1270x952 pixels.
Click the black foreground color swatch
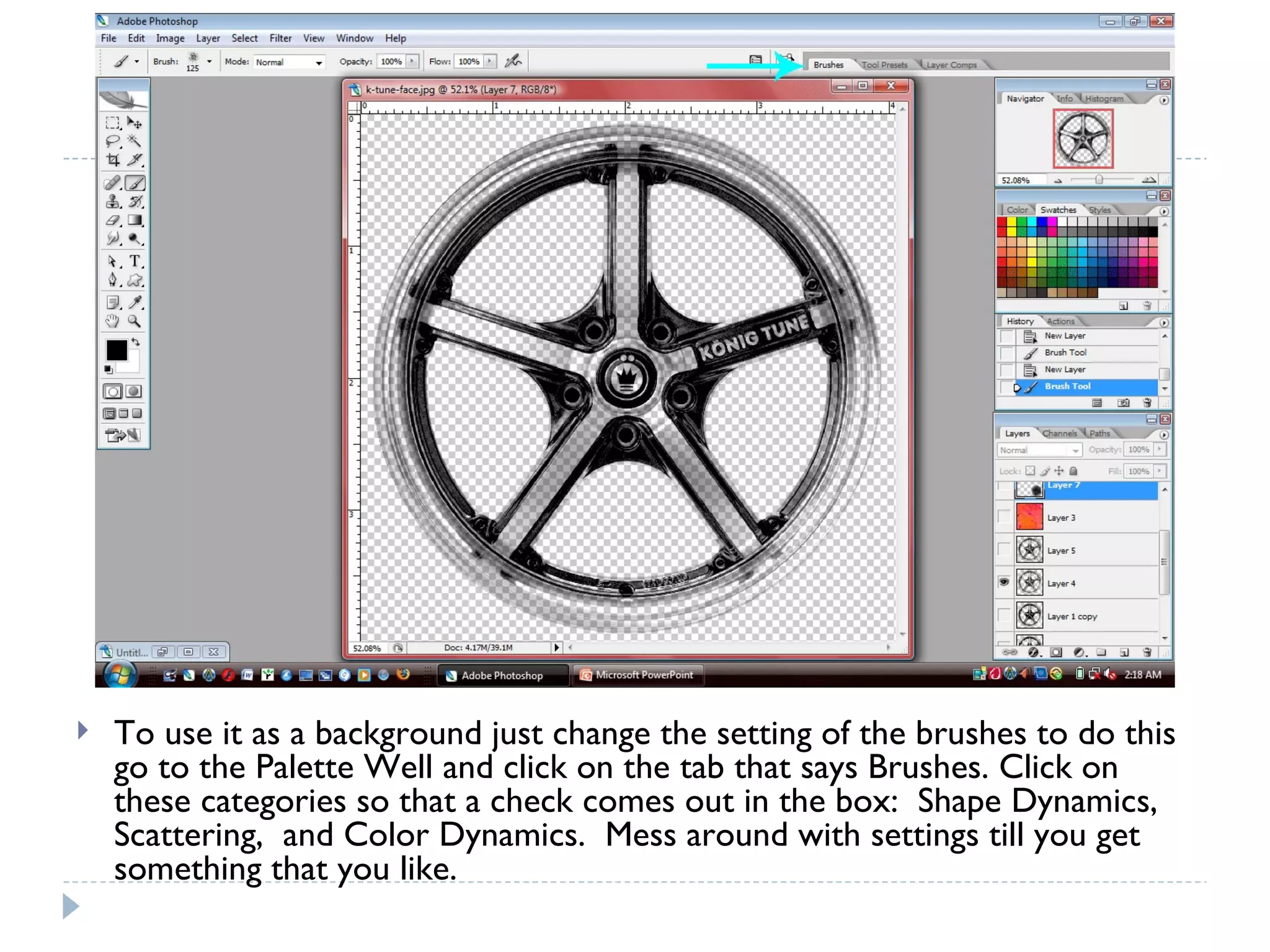(x=116, y=350)
